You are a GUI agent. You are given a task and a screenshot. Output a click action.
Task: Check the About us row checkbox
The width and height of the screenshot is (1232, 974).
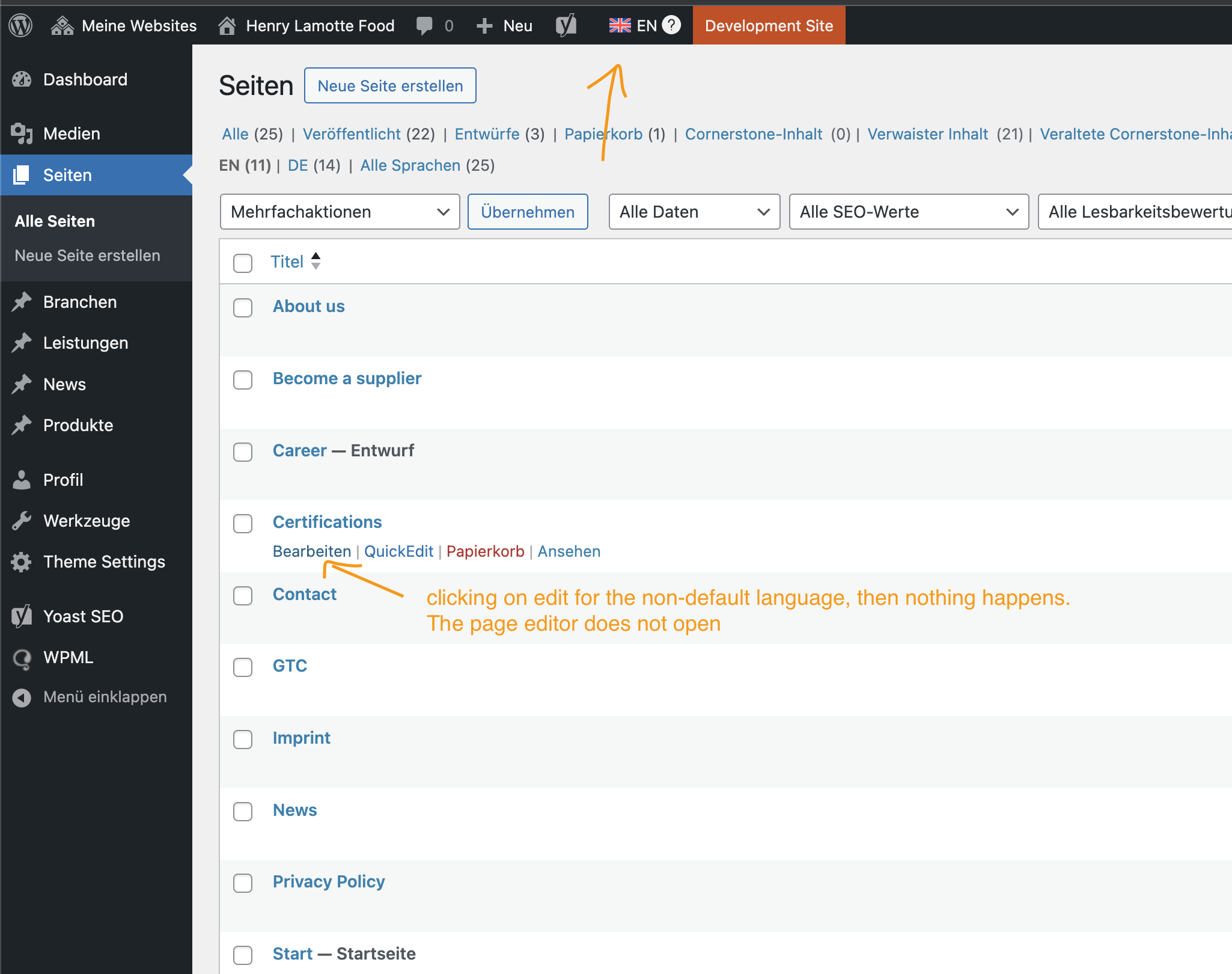pos(243,307)
